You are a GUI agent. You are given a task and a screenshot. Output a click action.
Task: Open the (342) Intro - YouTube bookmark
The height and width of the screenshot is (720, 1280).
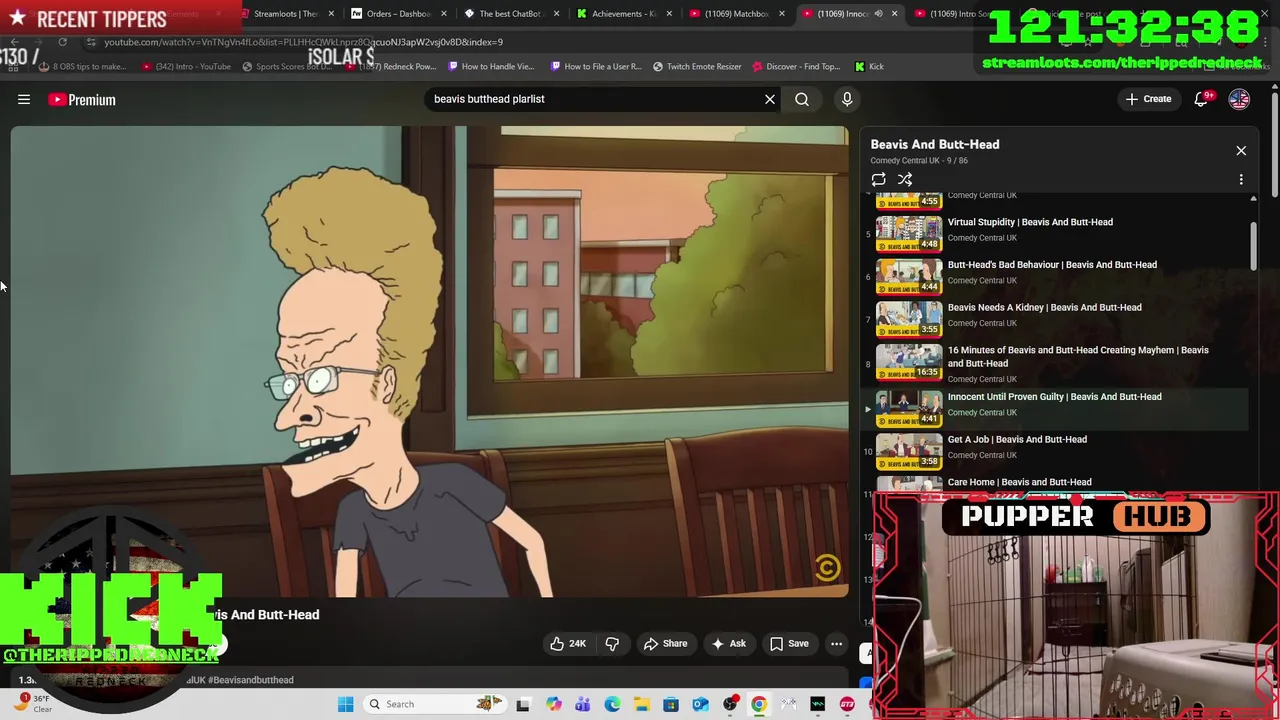pyautogui.click(x=186, y=67)
